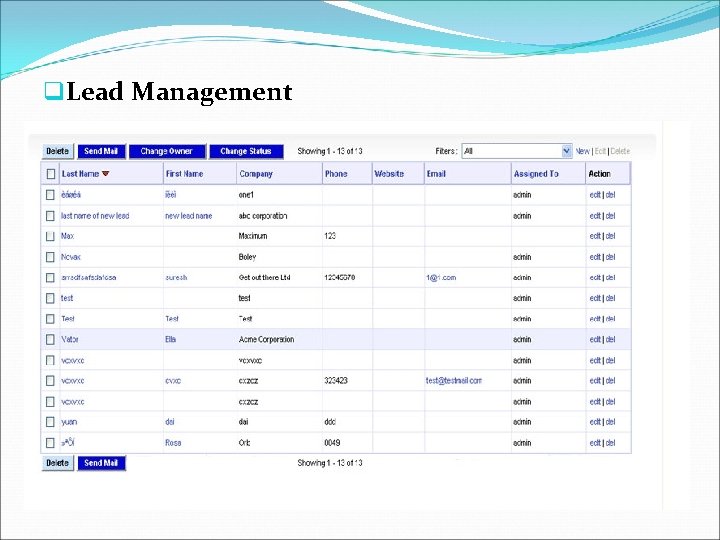This screenshot has height=540, width=720.
Task: Click the suresh first name link
Action: pyautogui.click(x=176, y=278)
